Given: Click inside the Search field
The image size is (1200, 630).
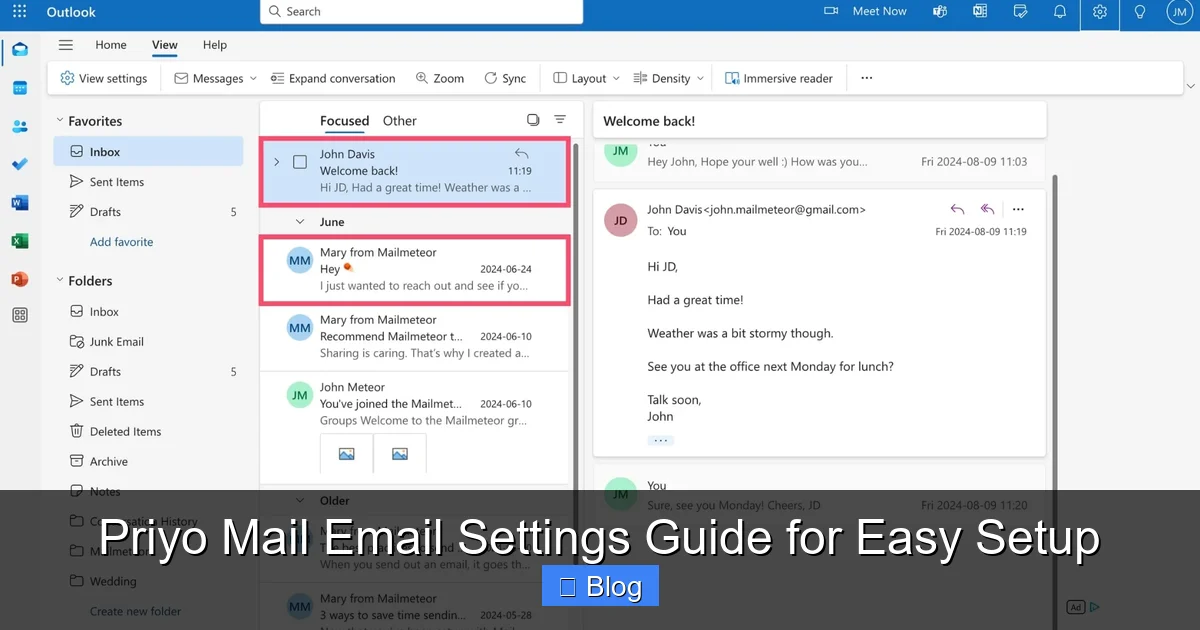Looking at the screenshot, I should (420, 11).
